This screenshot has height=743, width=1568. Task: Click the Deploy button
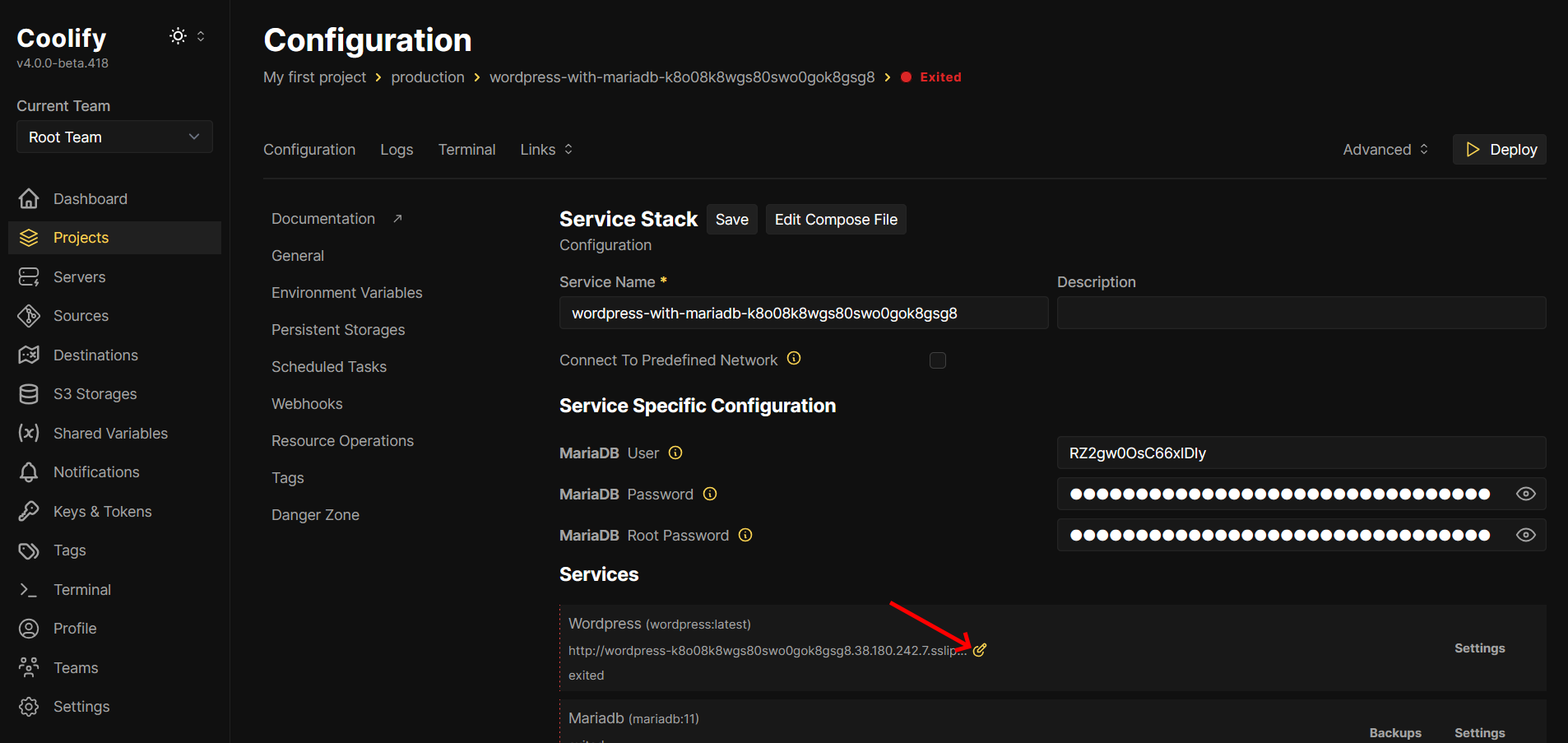1499,149
